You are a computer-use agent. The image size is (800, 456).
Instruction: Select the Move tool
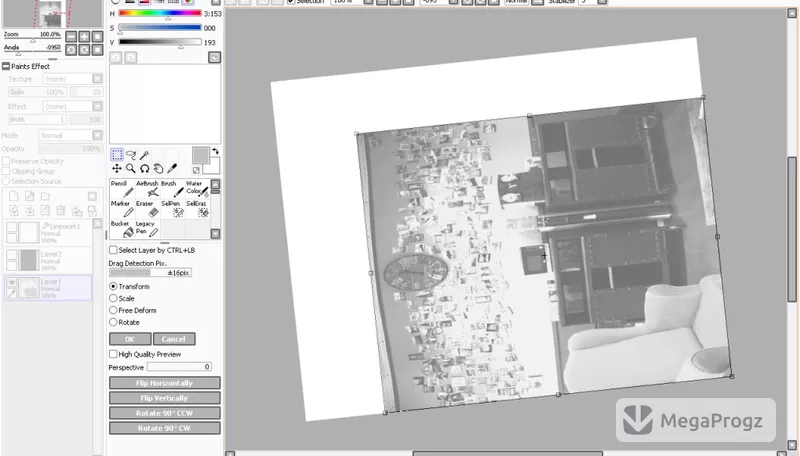pos(117,168)
